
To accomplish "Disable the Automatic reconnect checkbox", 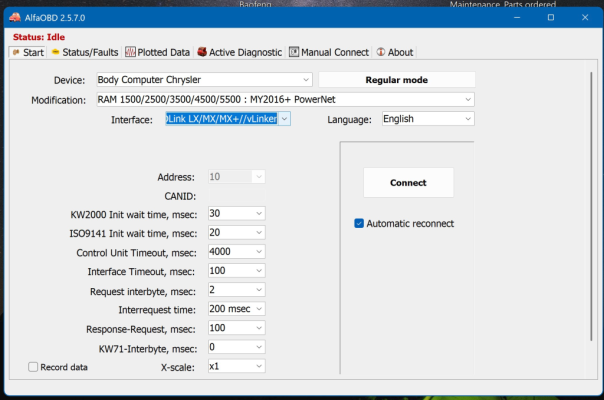I will coord(359,224).
